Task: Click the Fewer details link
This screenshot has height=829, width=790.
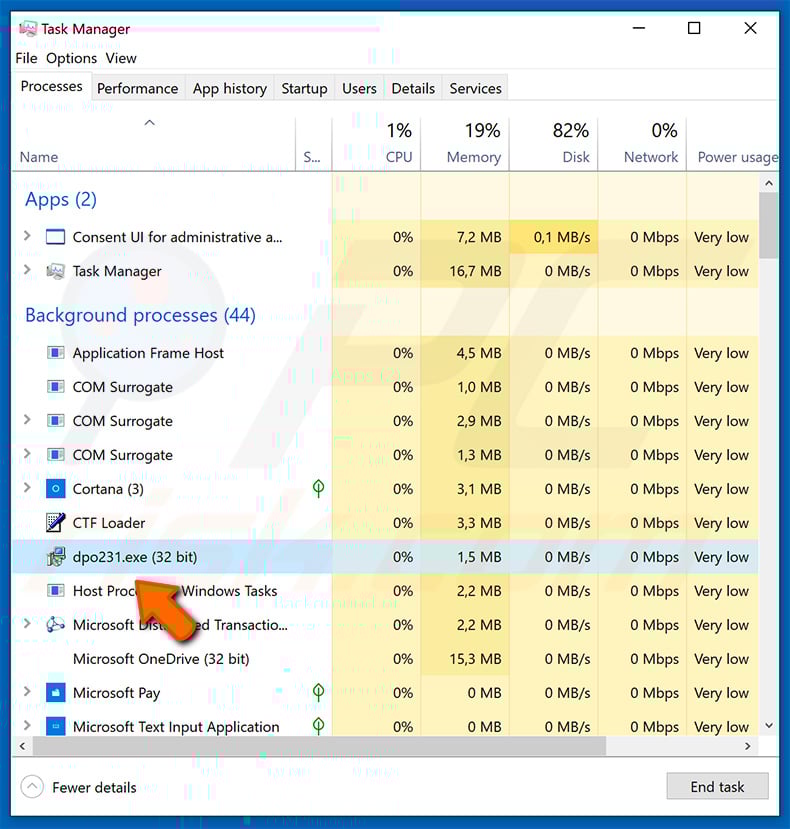Action: tap(94, 787)
